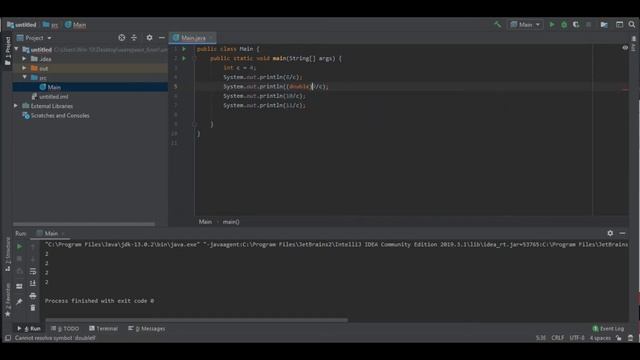Toggle scroll to end in Run console

(x=33, y=283)
